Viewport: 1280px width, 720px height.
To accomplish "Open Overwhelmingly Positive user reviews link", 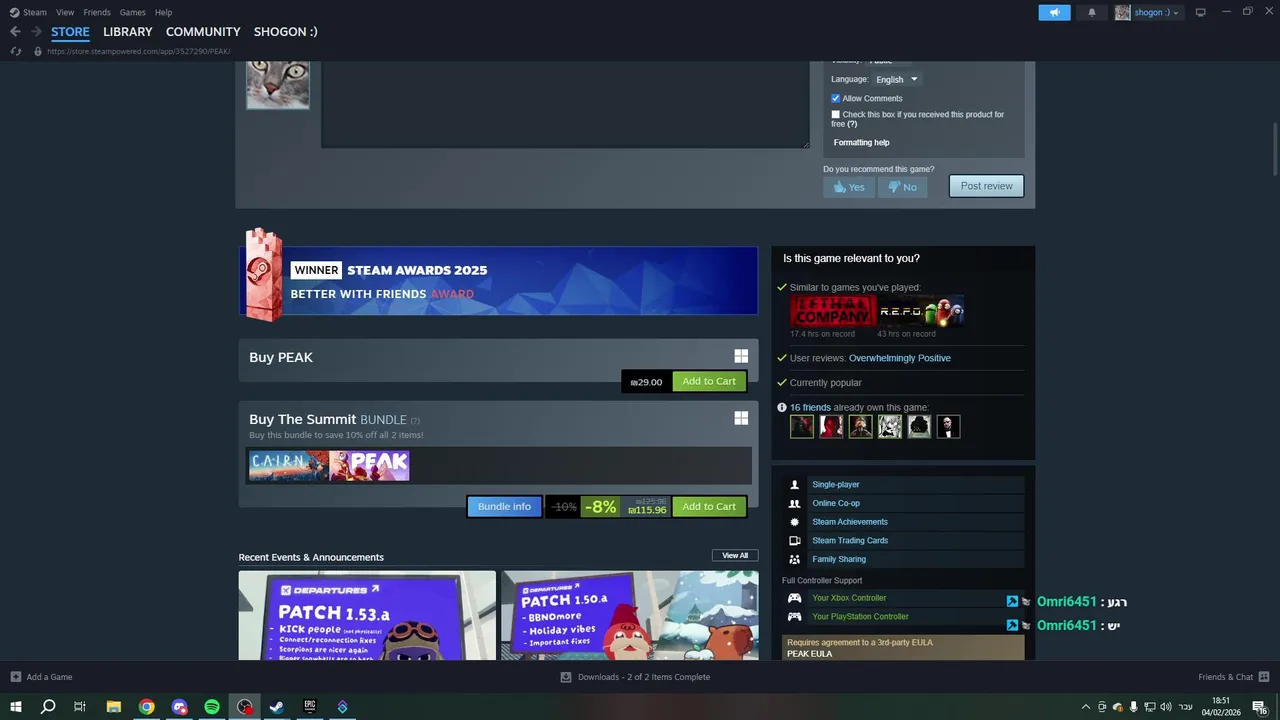I will click(x=900, y=358).
